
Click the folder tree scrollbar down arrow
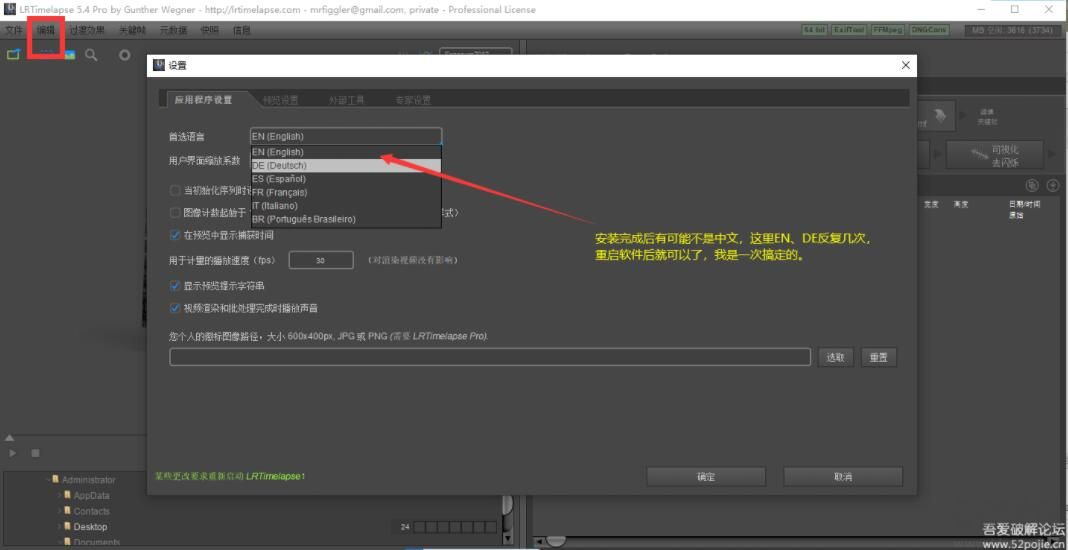coord(507,538)
